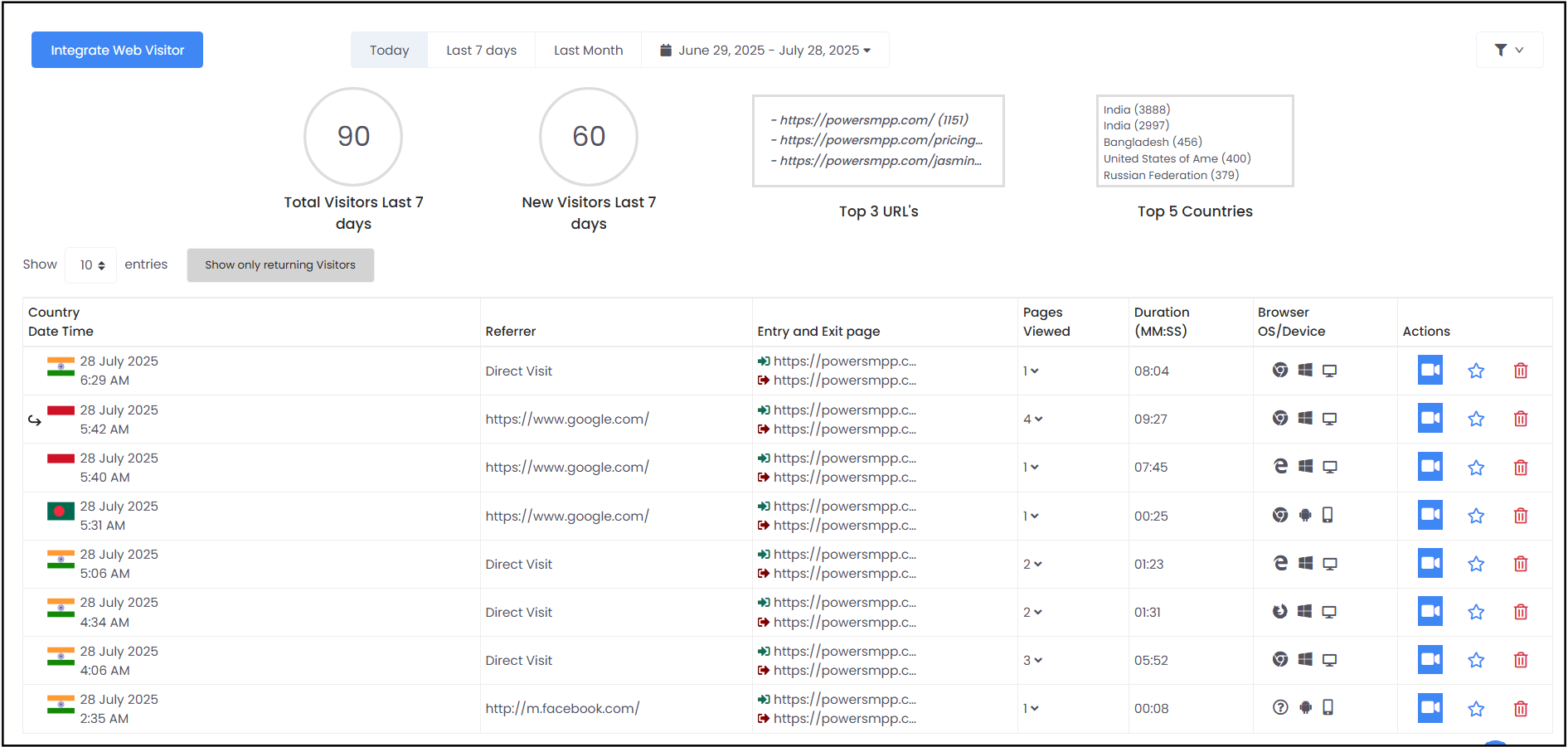Delete the 2:35 AM Facebook-referred visitor
Image resolution: width=1568 pixels, height=747 pixels.
click(1521, 709)
